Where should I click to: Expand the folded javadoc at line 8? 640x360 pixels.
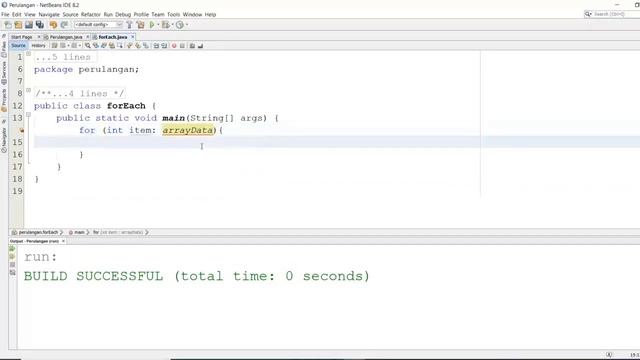coord(28,90)
